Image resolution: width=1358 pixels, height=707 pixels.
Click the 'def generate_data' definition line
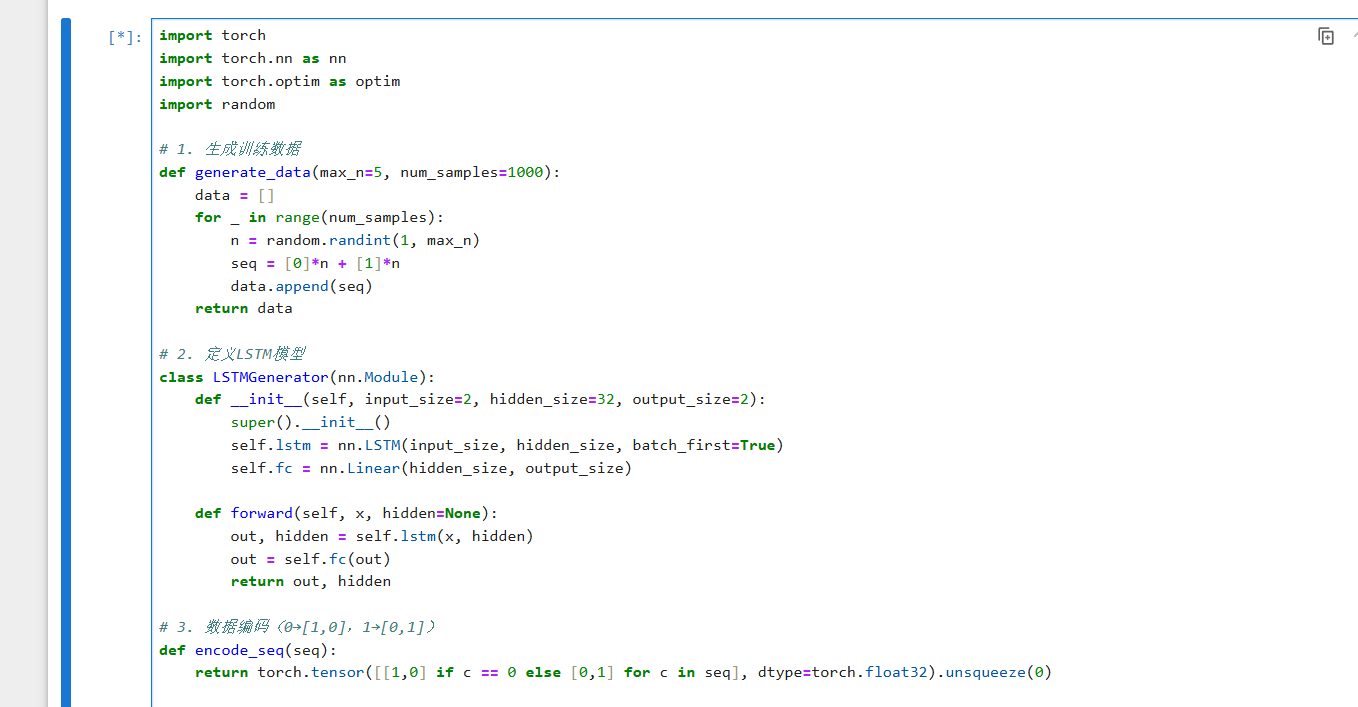tap(360, 172)
